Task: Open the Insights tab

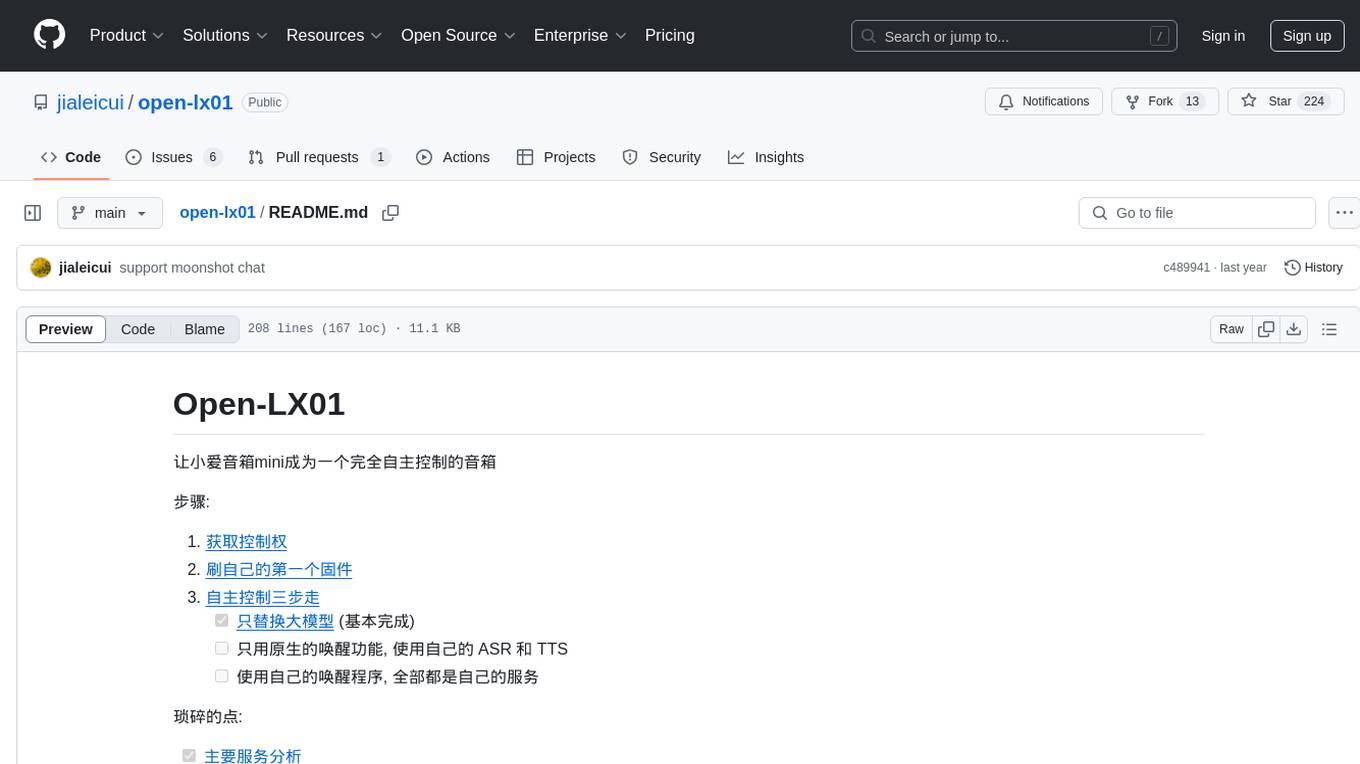Action: (x=766, y=157)
